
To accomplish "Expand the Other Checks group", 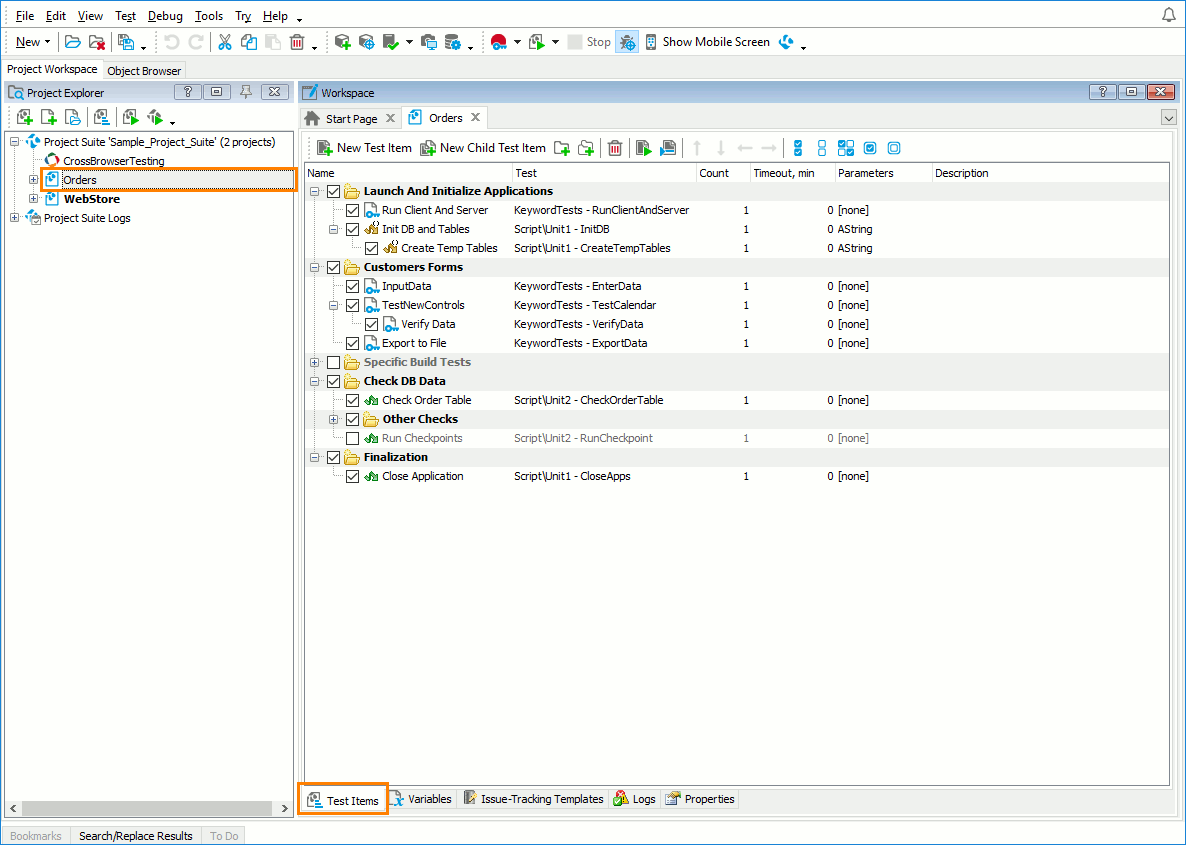I will coord(334,419).
